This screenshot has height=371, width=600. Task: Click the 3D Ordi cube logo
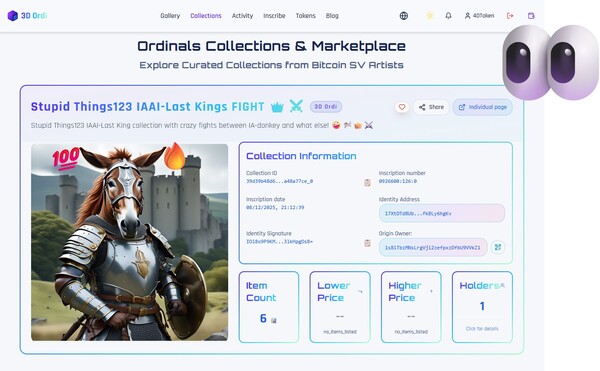pos(13,16)
